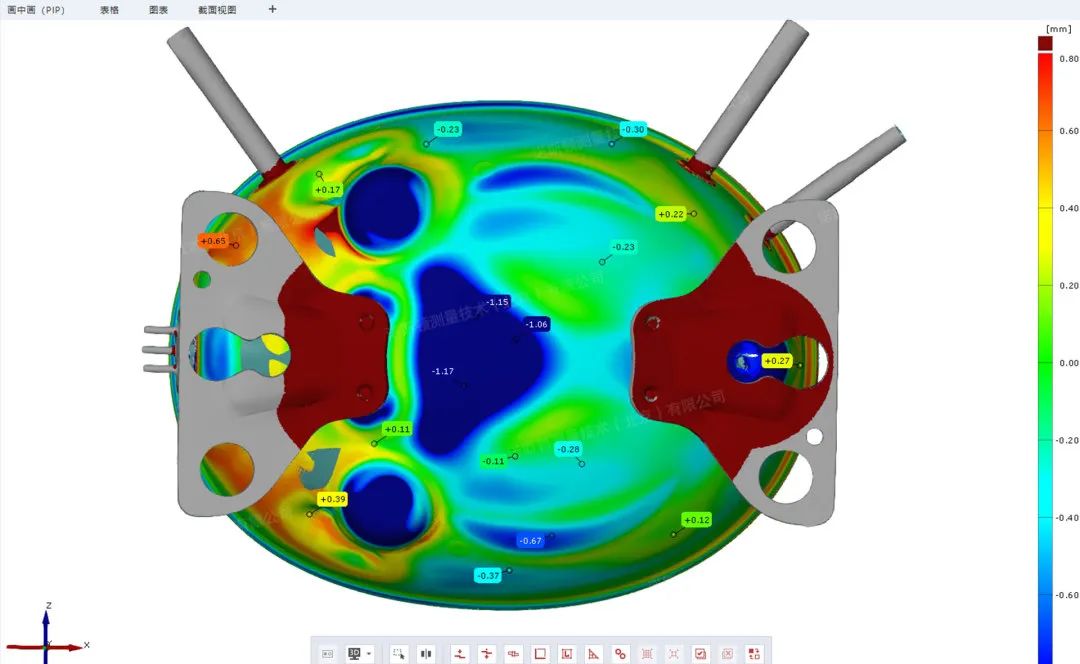The image size is (1080, 664).
Task: Click the red caliper measurement icon
Action: pyautogui.click(x=513, y=654)
